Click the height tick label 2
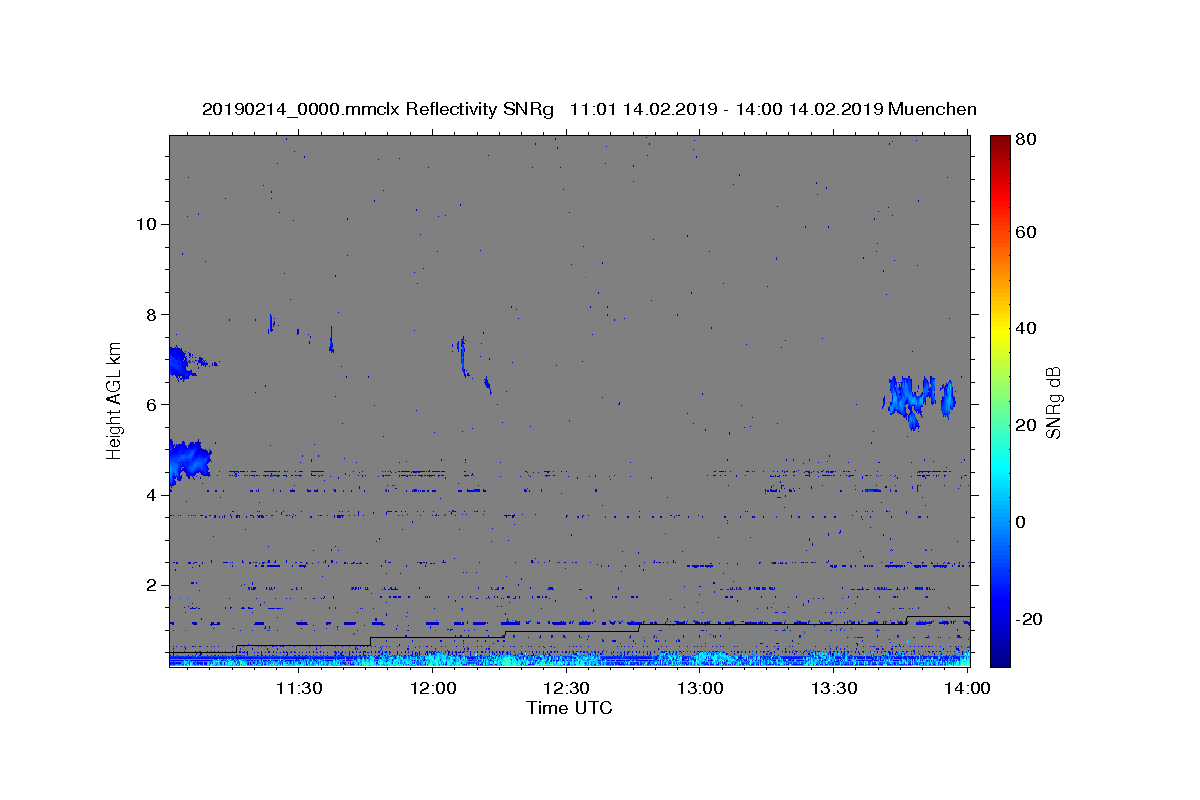This screenshot has width=1200, height=800. [x=149, y=585]
